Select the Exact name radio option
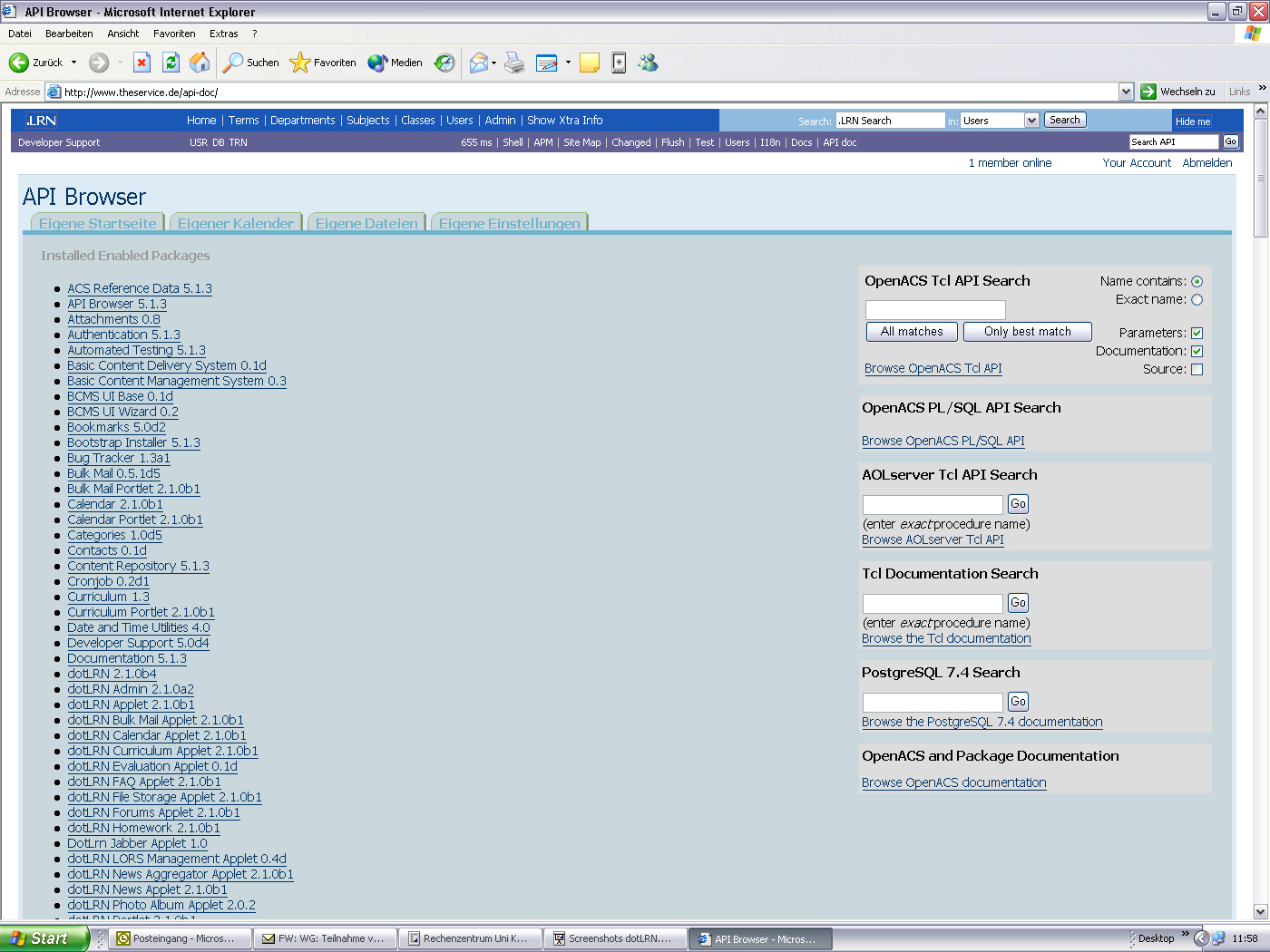The image size is (1270, 952). pyautogui.click(x=1197, y=299)
